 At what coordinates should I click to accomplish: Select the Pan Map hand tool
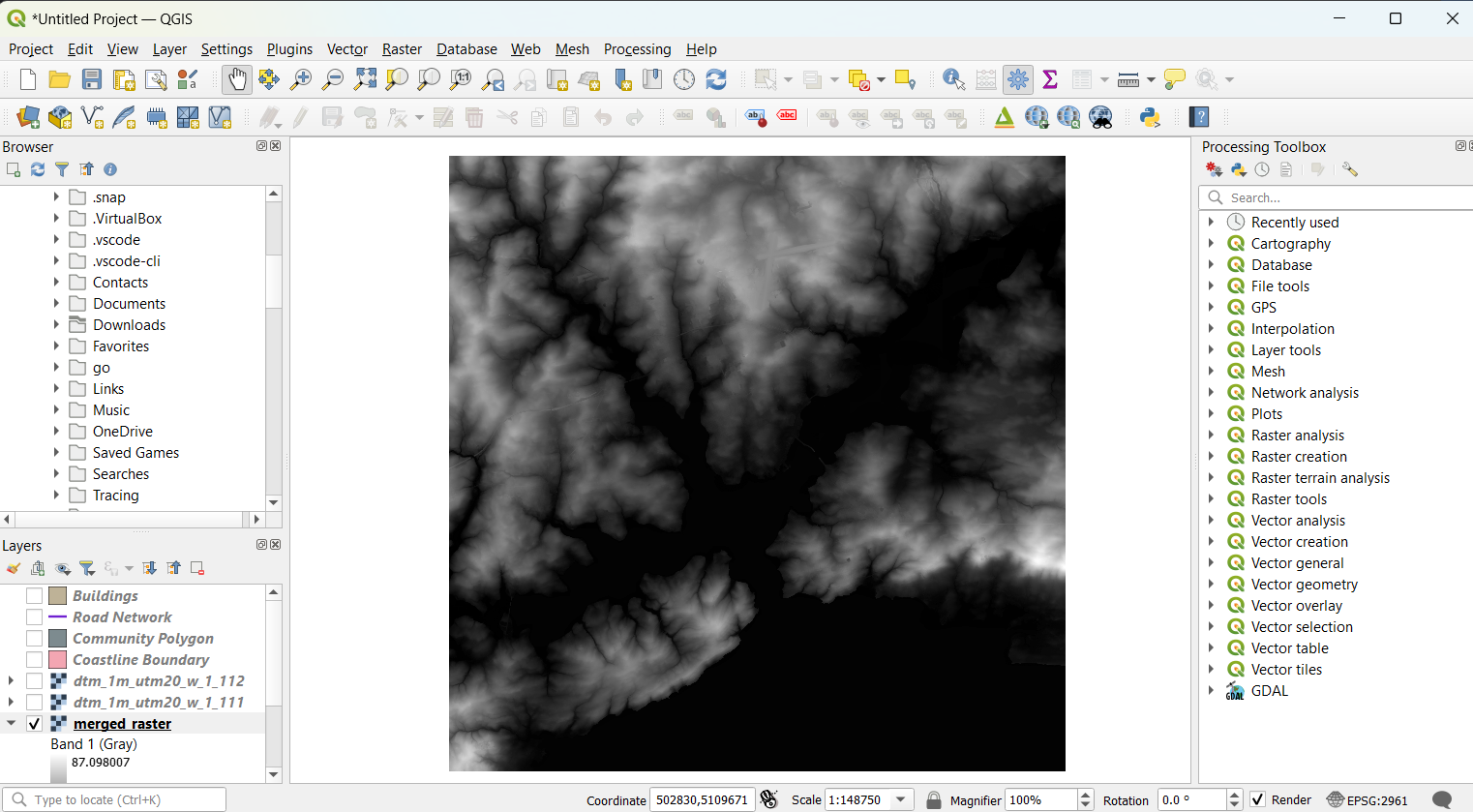237,79
